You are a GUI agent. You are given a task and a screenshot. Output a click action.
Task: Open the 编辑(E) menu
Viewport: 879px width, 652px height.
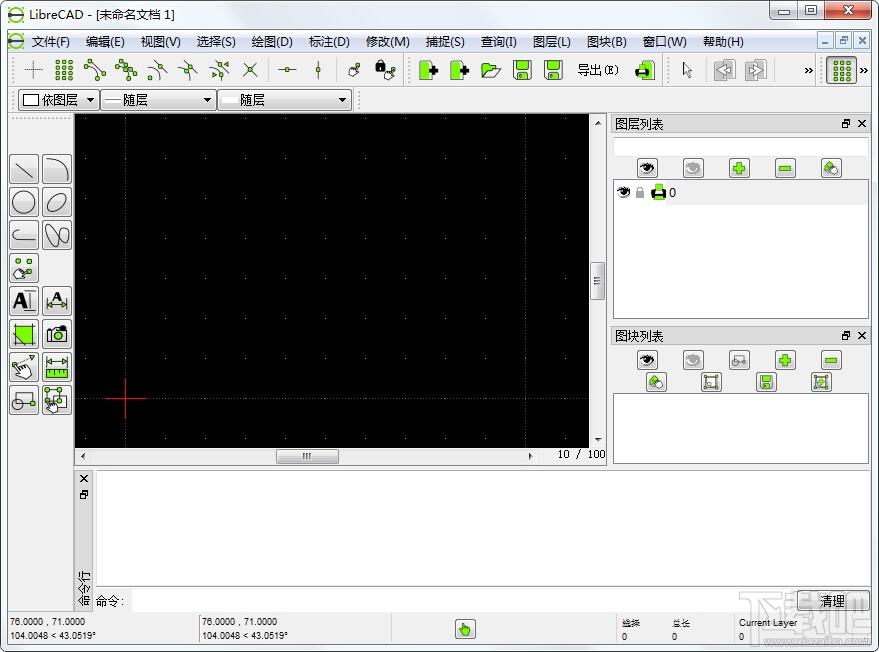[x=105, y=41]
